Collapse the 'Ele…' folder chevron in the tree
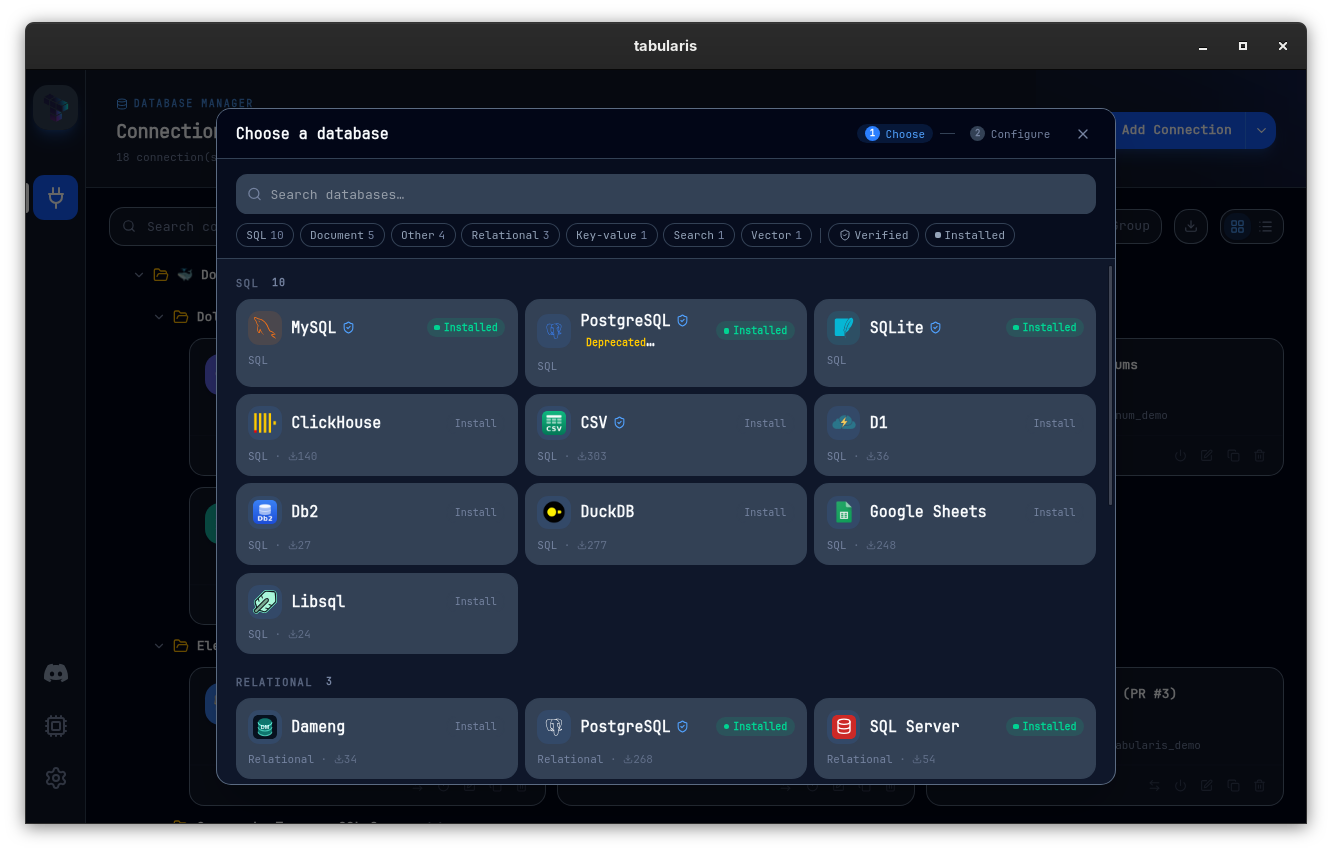The image size is (1332, 852). [159, 646]
